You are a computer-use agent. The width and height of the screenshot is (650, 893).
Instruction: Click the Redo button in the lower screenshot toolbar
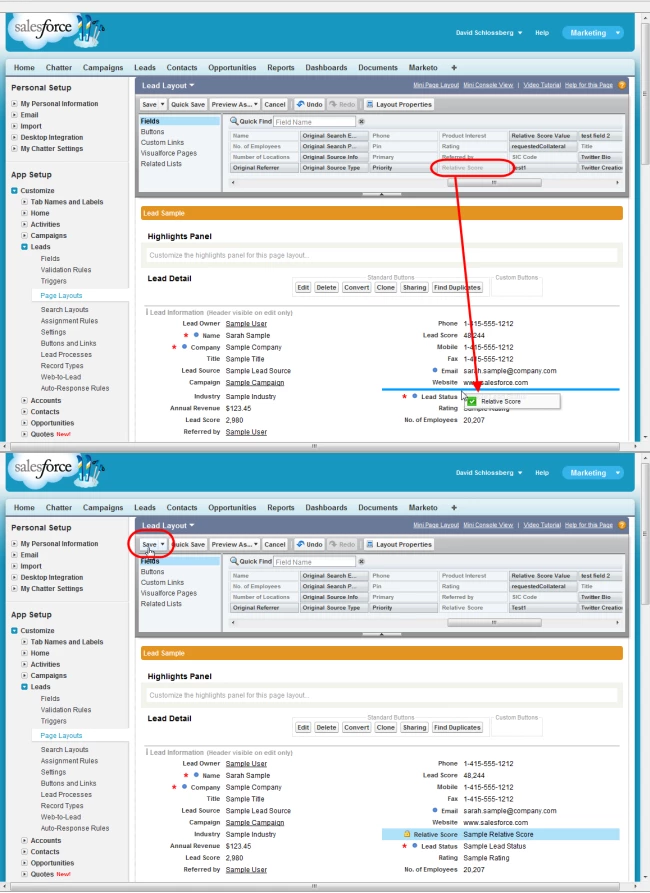coord(342,544)
